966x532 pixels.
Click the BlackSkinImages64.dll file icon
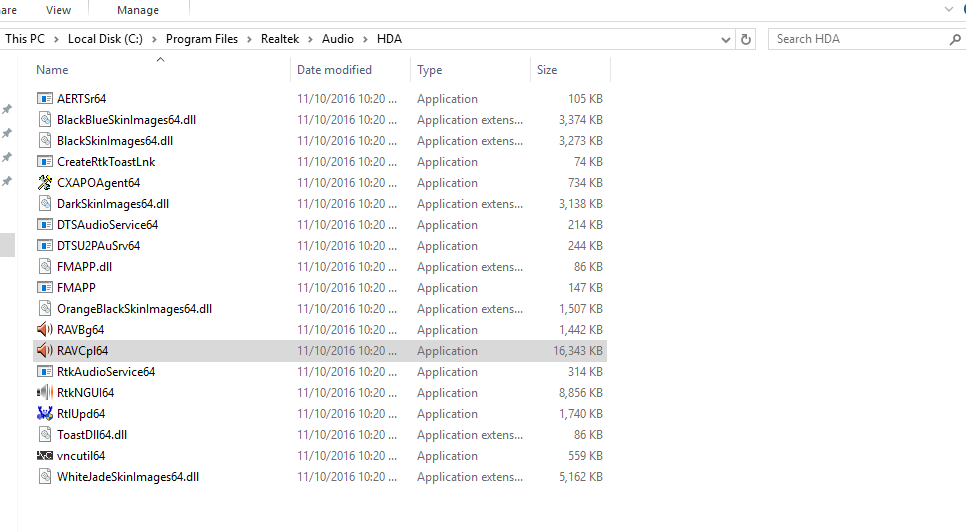tap(44, 140)
